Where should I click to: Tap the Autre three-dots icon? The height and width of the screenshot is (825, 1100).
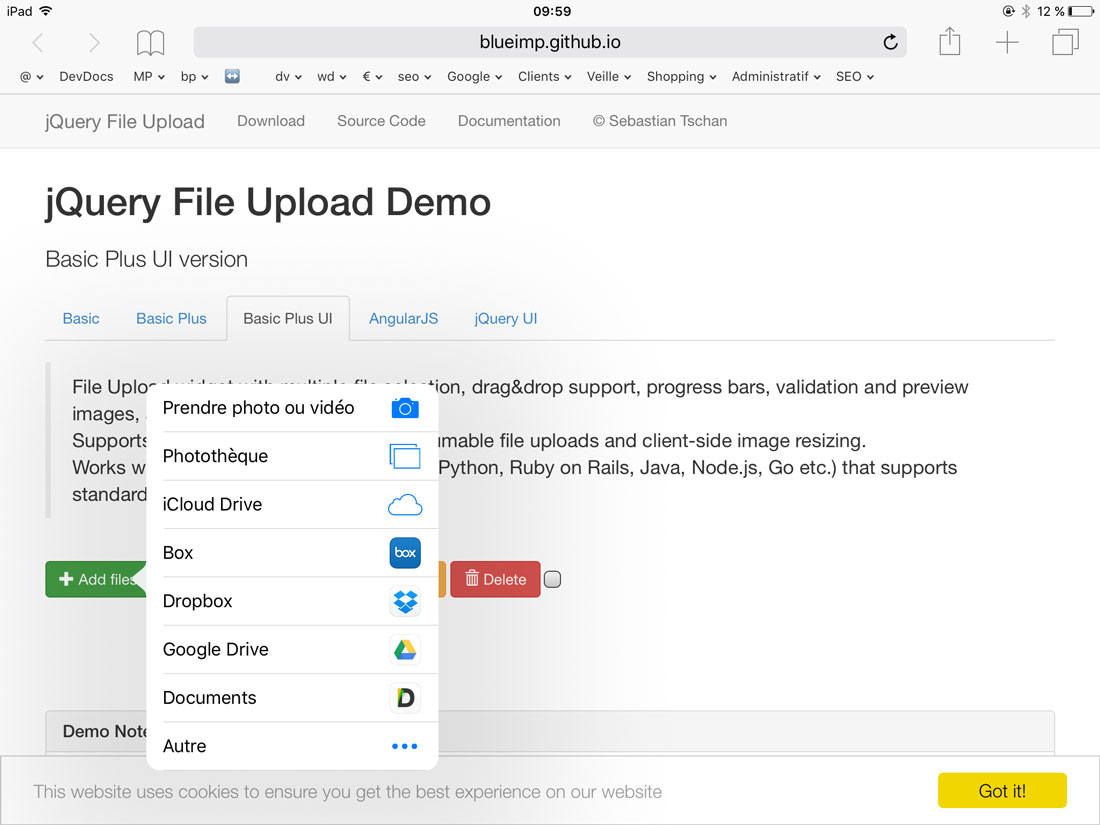pos(405,746)
